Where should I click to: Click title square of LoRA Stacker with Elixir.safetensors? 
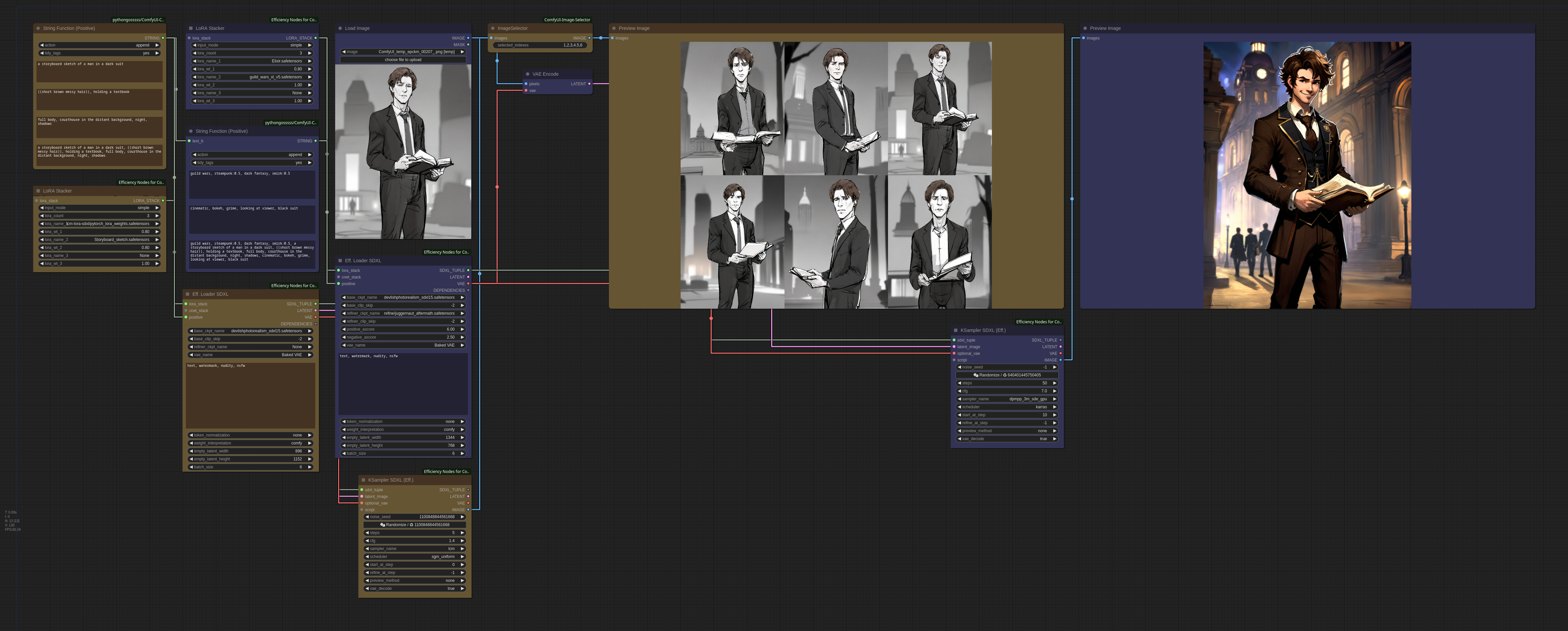[190, 28]
